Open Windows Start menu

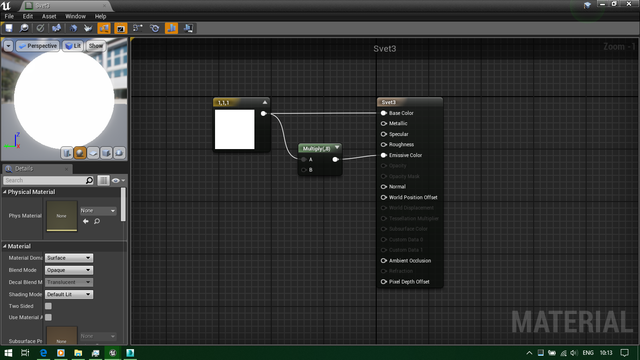click(x=8, y=353)
